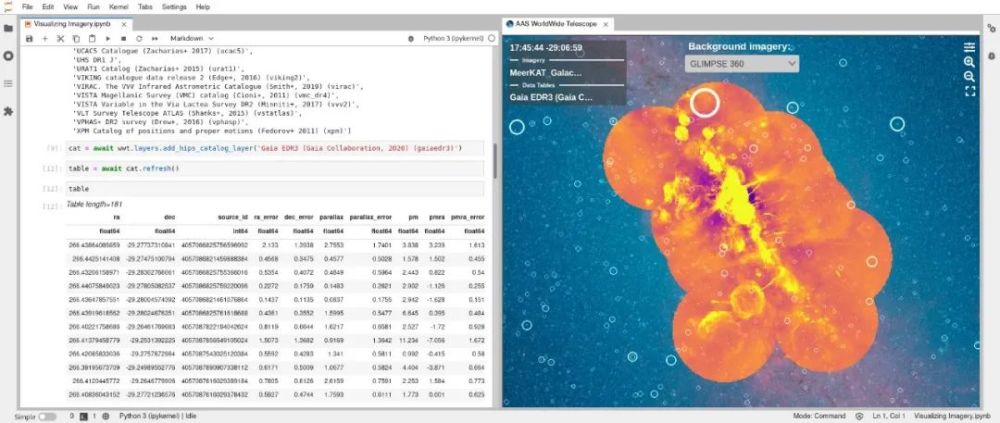Open the Help menu

pyautogui.click(x=203, y=6)
